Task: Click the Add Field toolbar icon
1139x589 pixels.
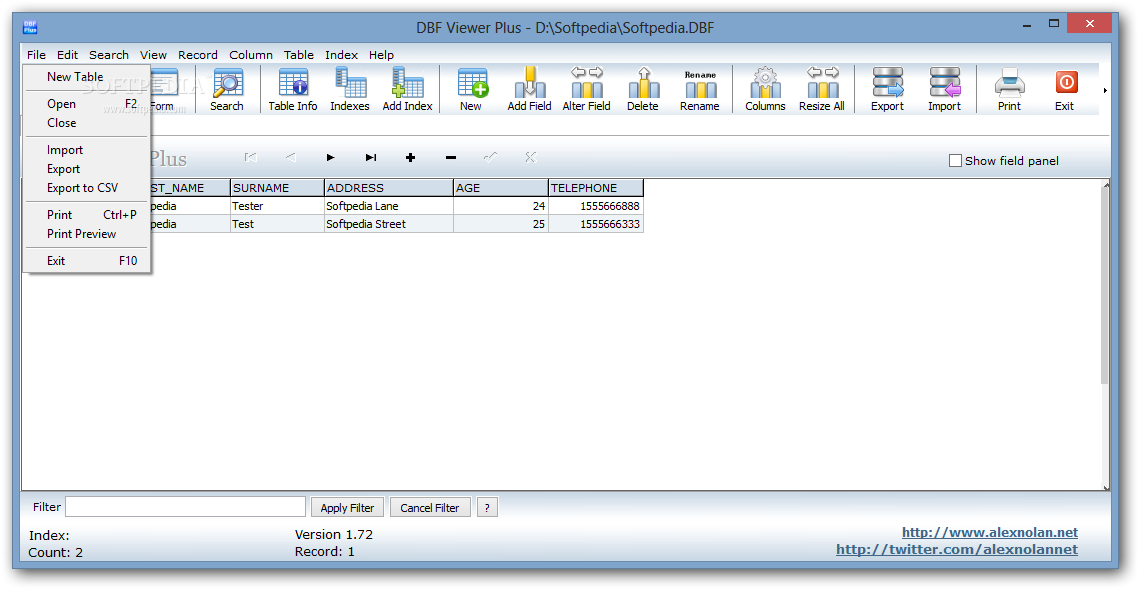Action: click(530, 89)
